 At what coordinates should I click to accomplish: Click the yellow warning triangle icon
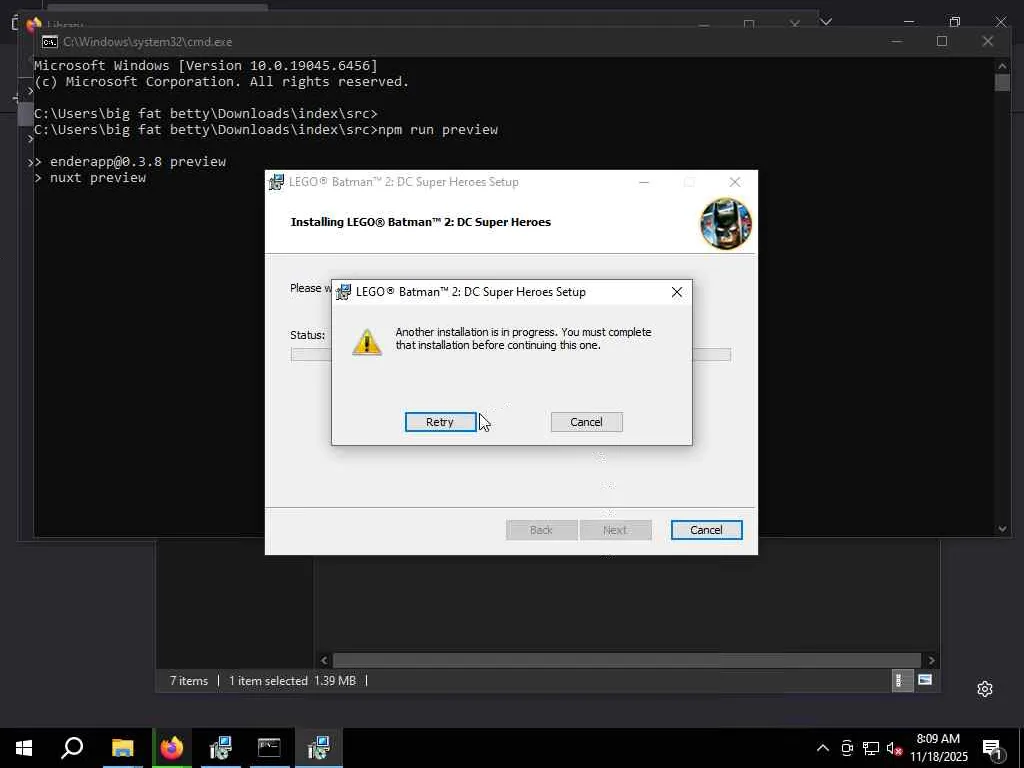366,342
